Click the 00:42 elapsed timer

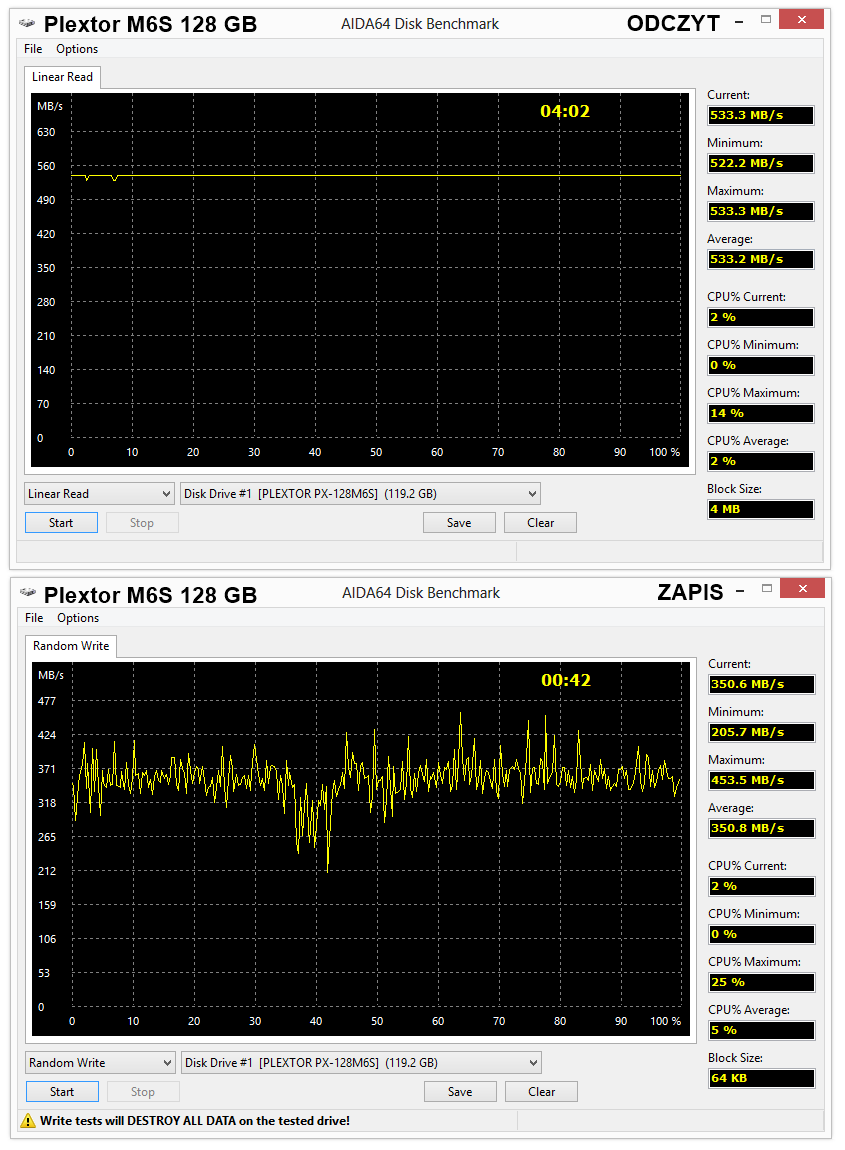click(566, 681)
